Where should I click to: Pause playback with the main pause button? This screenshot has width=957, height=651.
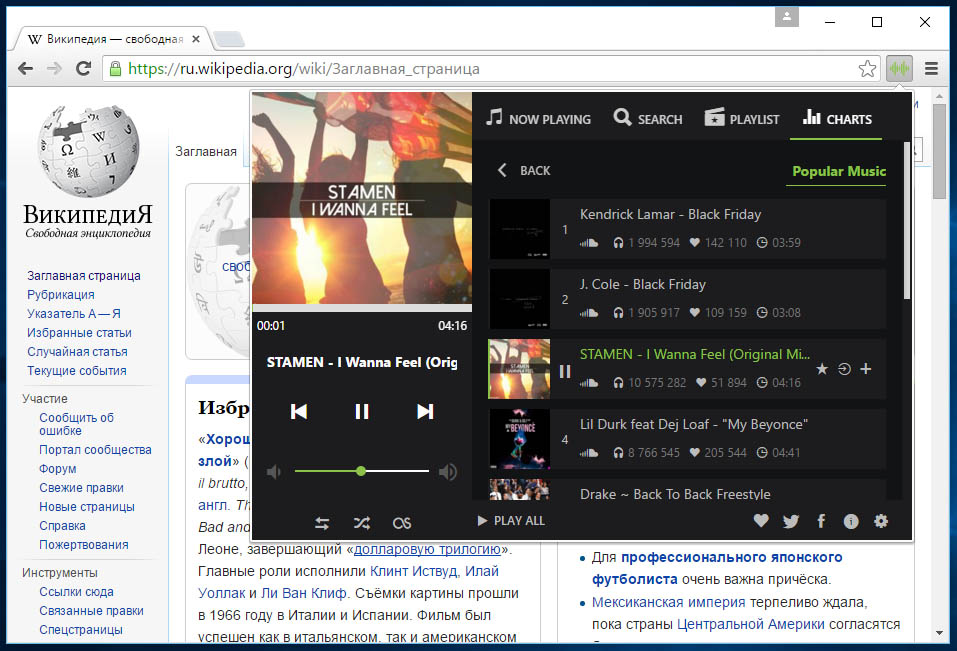(x=362, y=412)
